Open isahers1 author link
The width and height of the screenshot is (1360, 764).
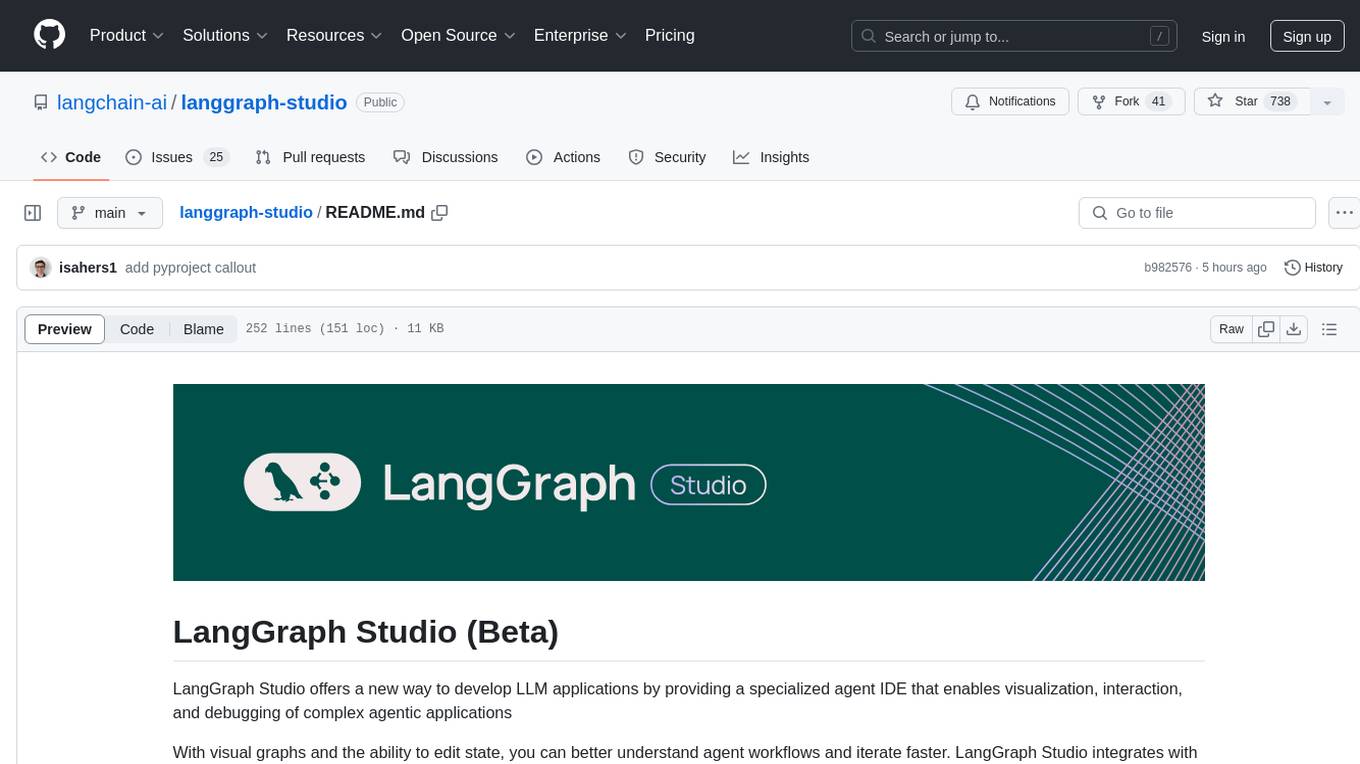tap(88, 268)
